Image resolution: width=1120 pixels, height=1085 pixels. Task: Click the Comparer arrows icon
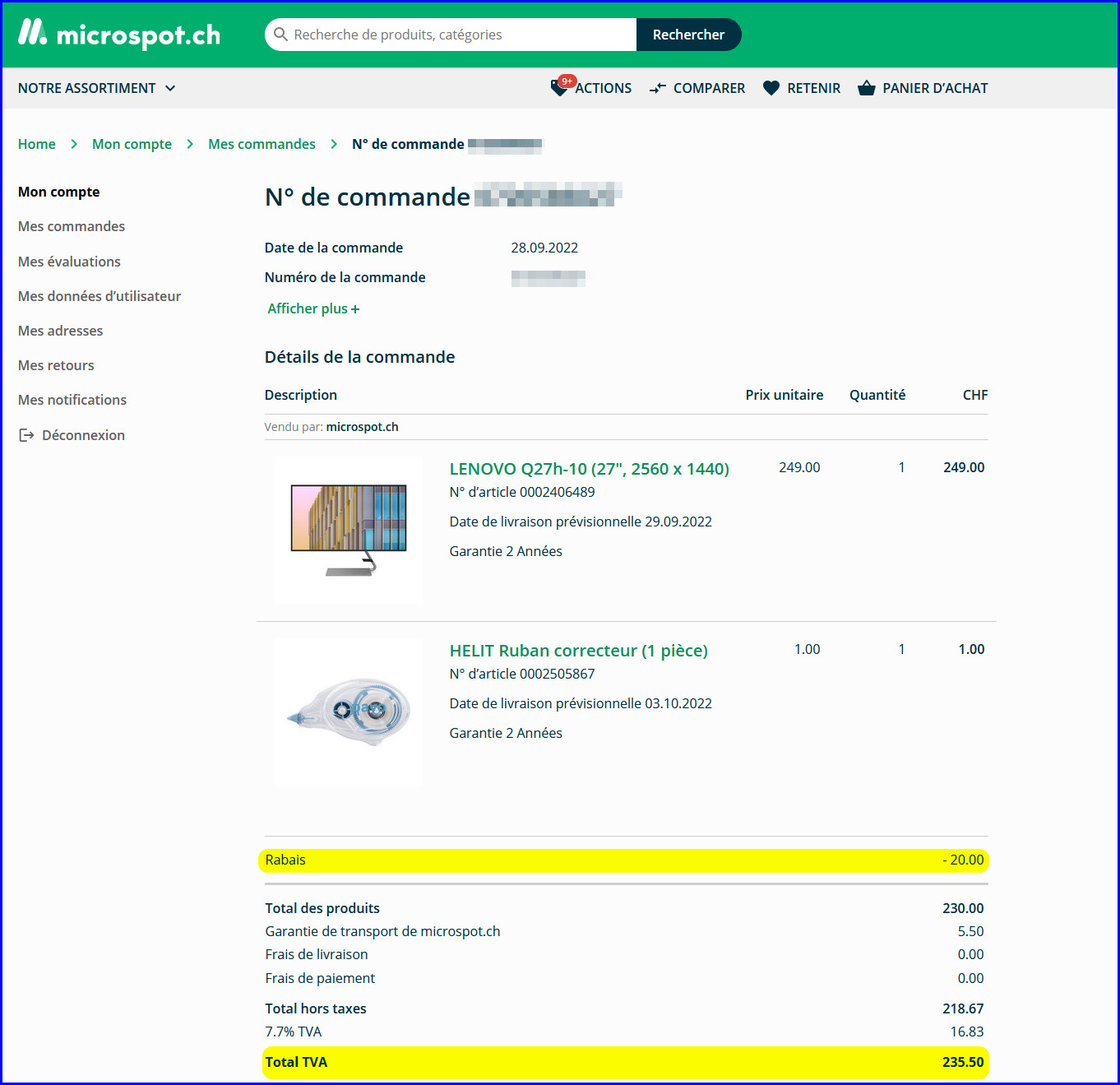coord(658,88)
